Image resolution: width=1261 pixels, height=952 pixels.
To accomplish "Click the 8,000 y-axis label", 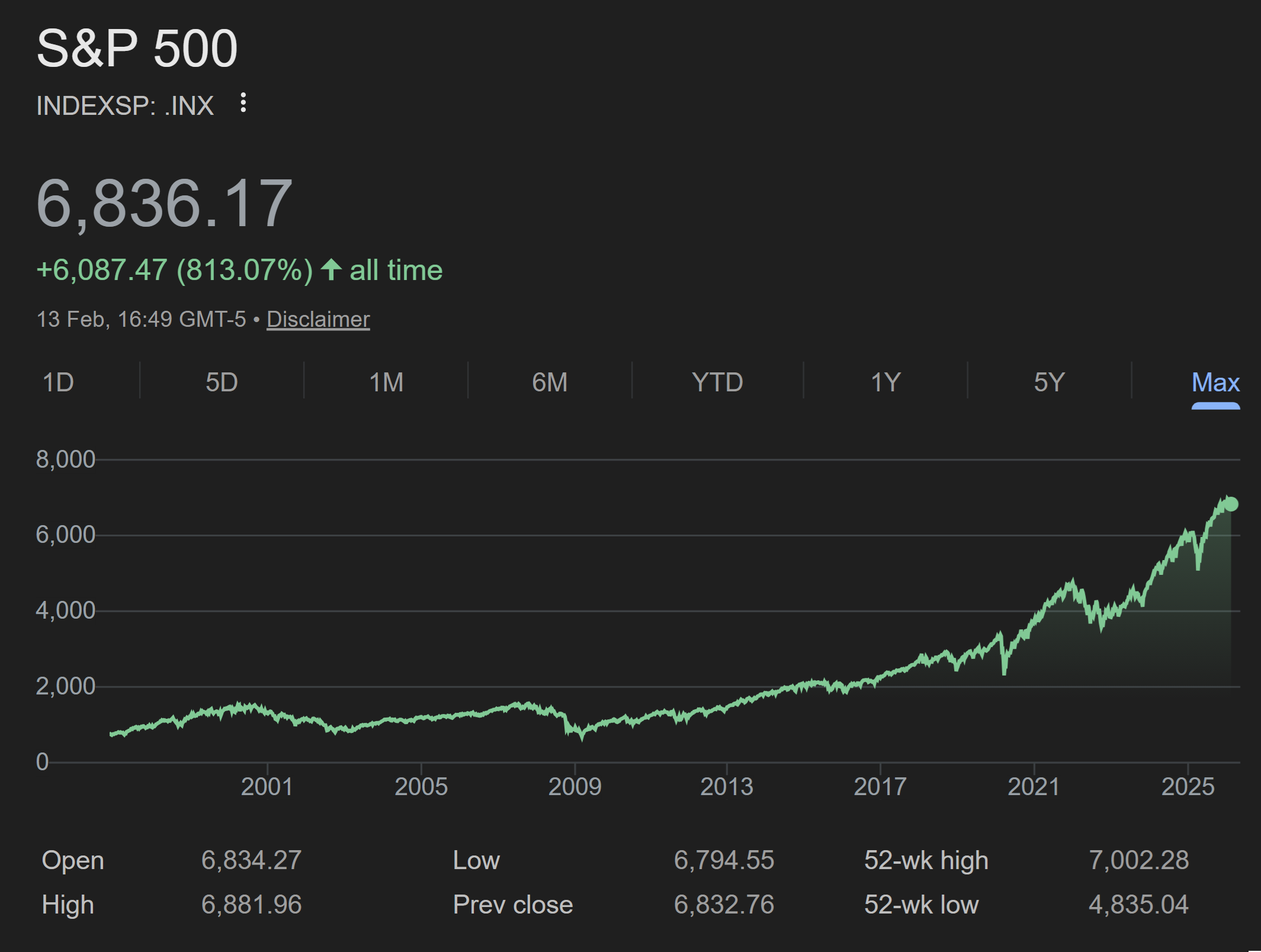I will (x=65, y=459).
